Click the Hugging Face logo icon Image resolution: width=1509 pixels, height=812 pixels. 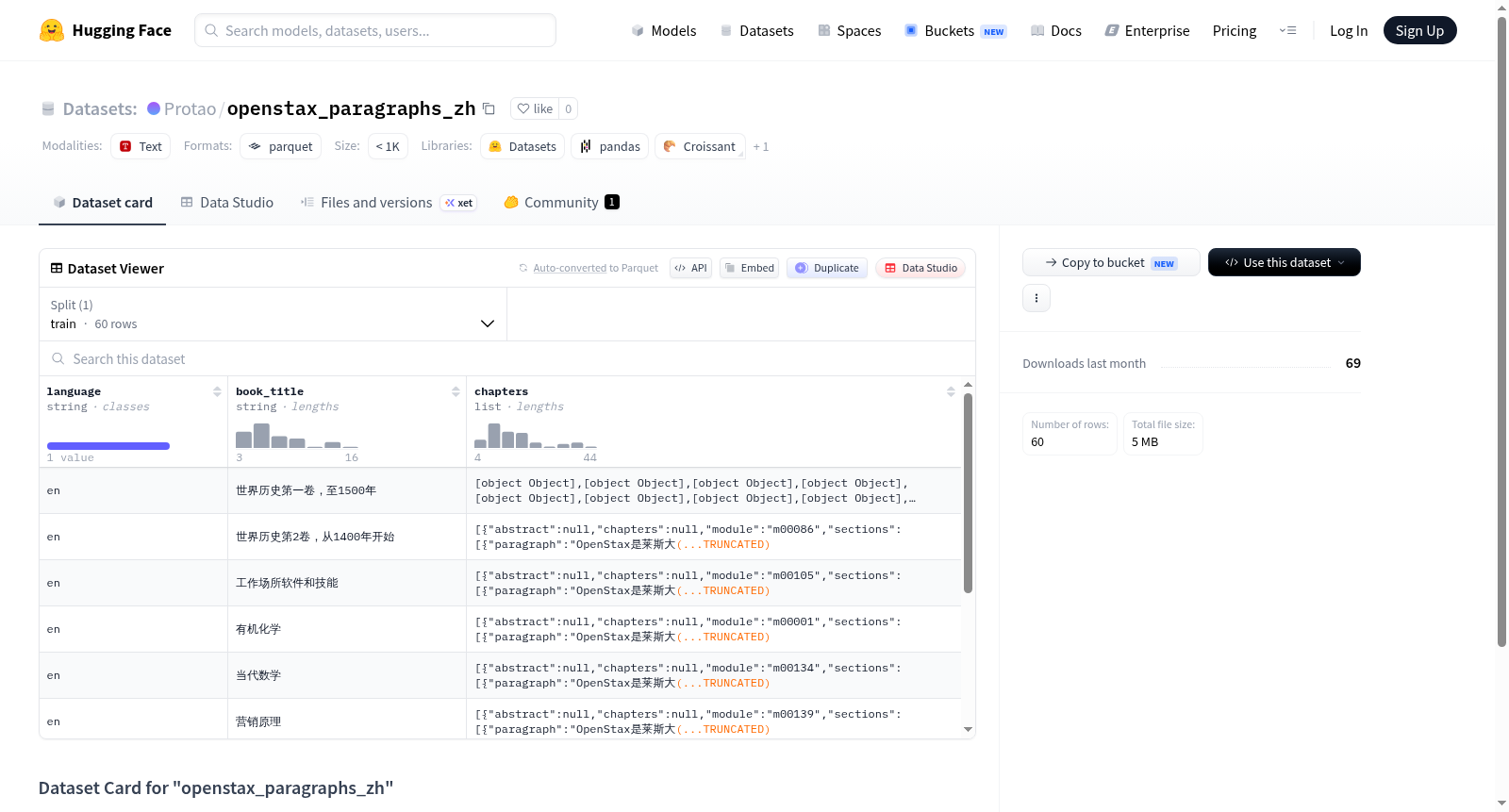tap(52, 30)
